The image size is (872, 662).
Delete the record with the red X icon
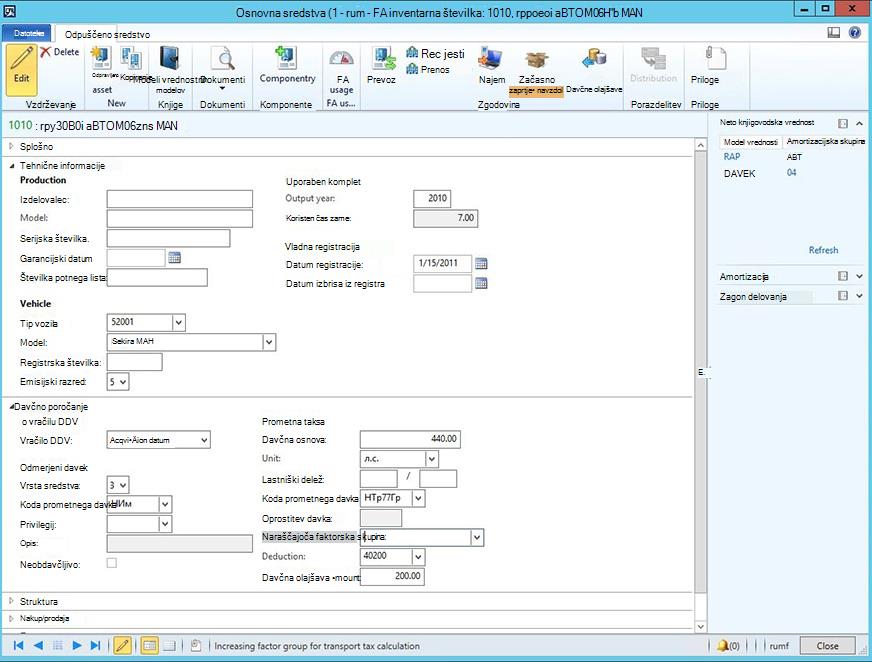[60, 52]
